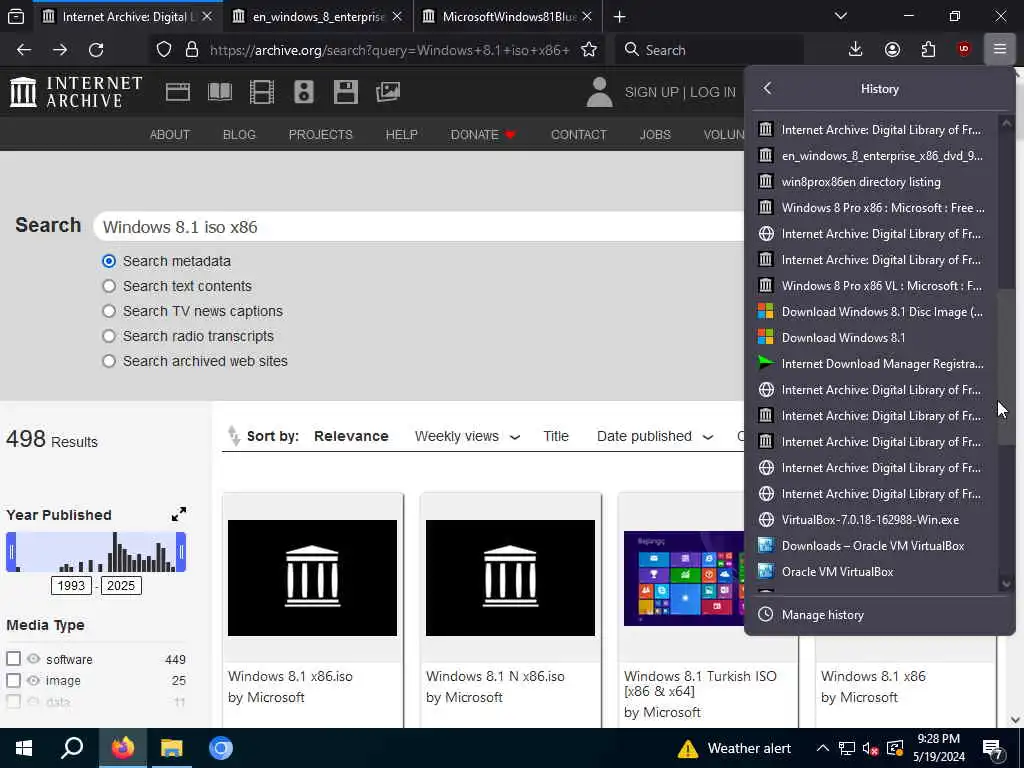Open the Web (Wayback) media icon
1024x768 pixels.
tap(178, 92)
